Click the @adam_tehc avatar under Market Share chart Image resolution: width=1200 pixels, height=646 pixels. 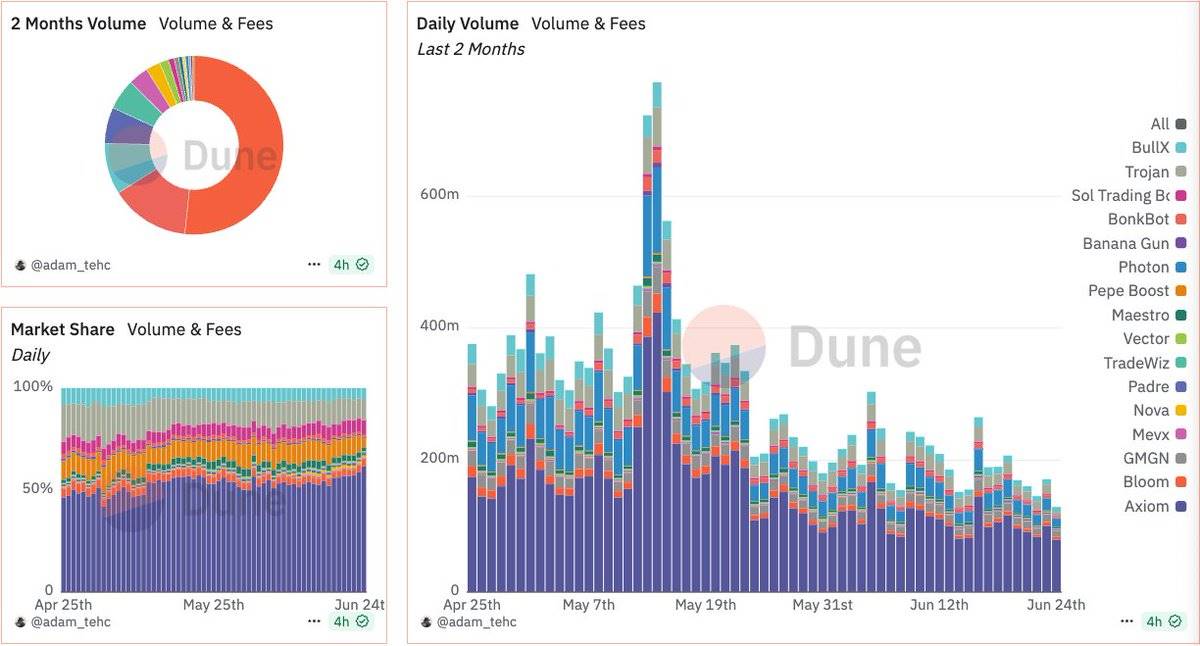point(21,621)
